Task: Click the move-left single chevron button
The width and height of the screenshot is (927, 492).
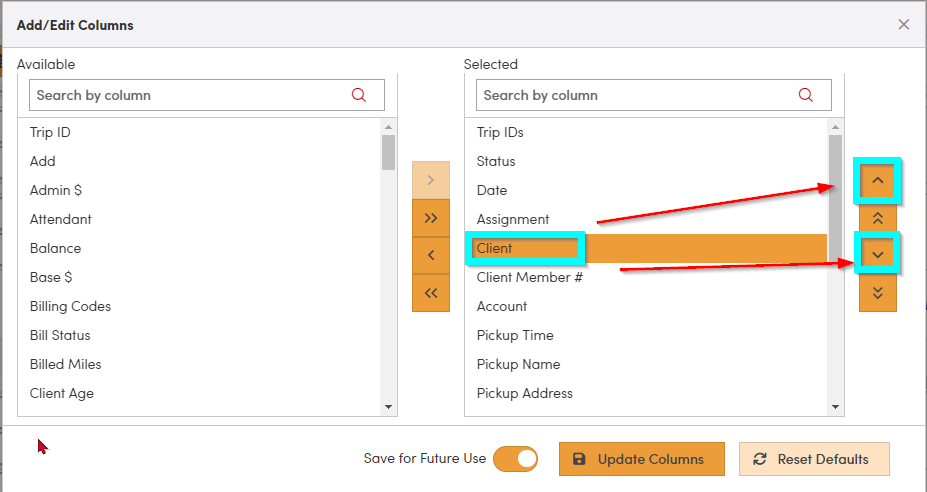Action: tap(431, 255)
